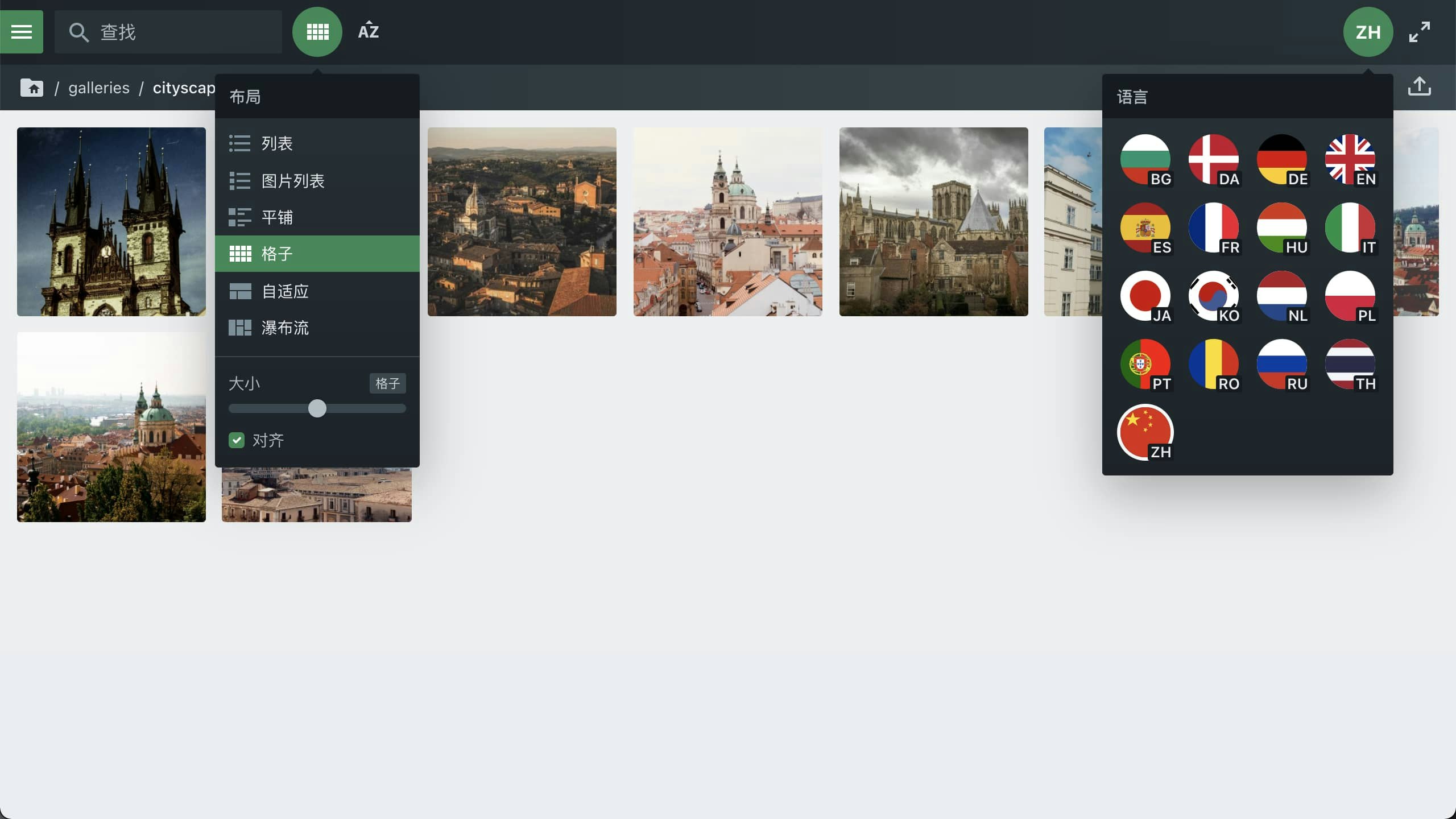The width and height of the screenshot is (1456, 819).
Task: Choose Japanese as interface language
Action: point(1145,296)
